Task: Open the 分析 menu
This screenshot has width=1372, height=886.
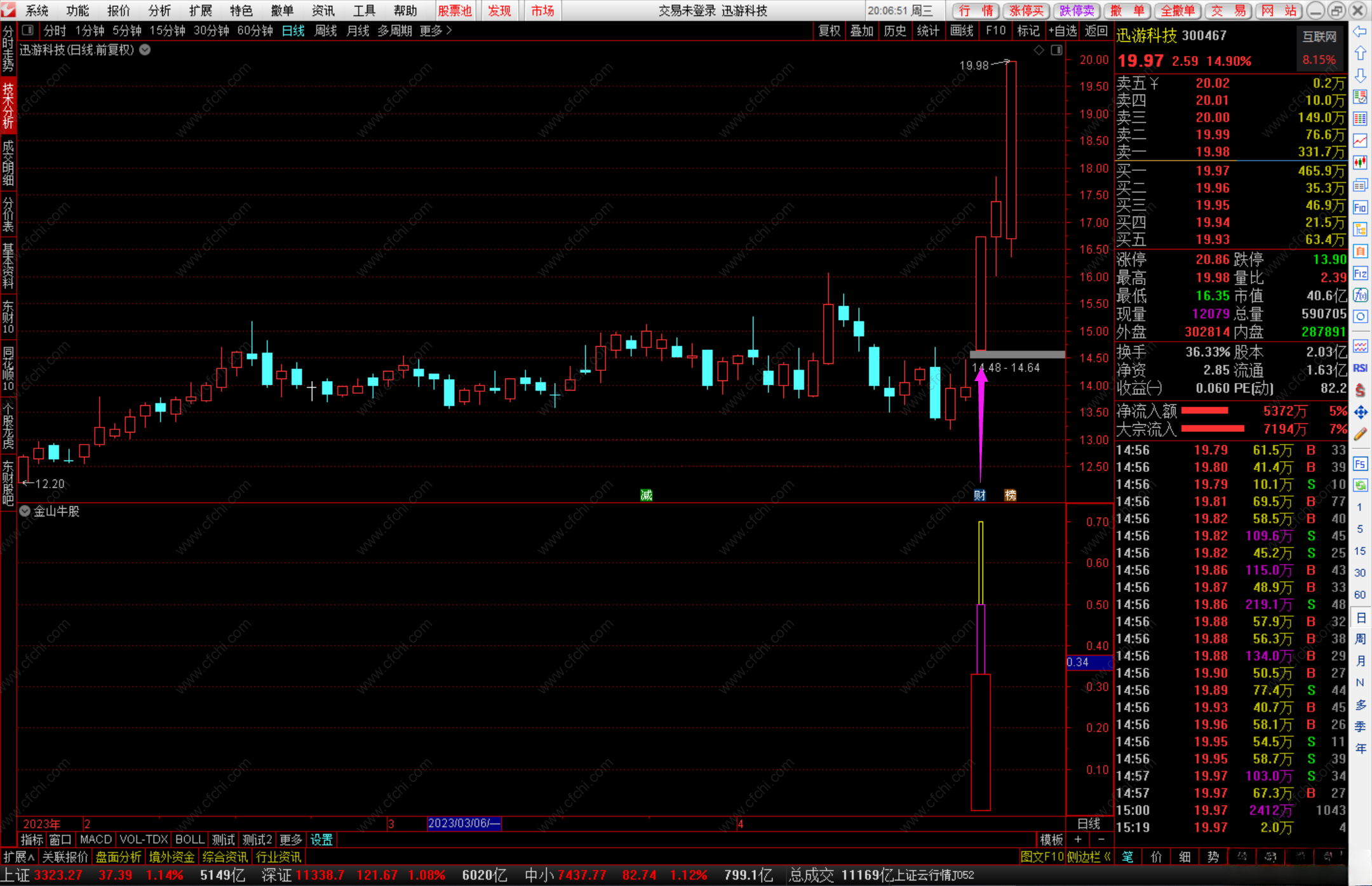Action: tap(159, 11)
